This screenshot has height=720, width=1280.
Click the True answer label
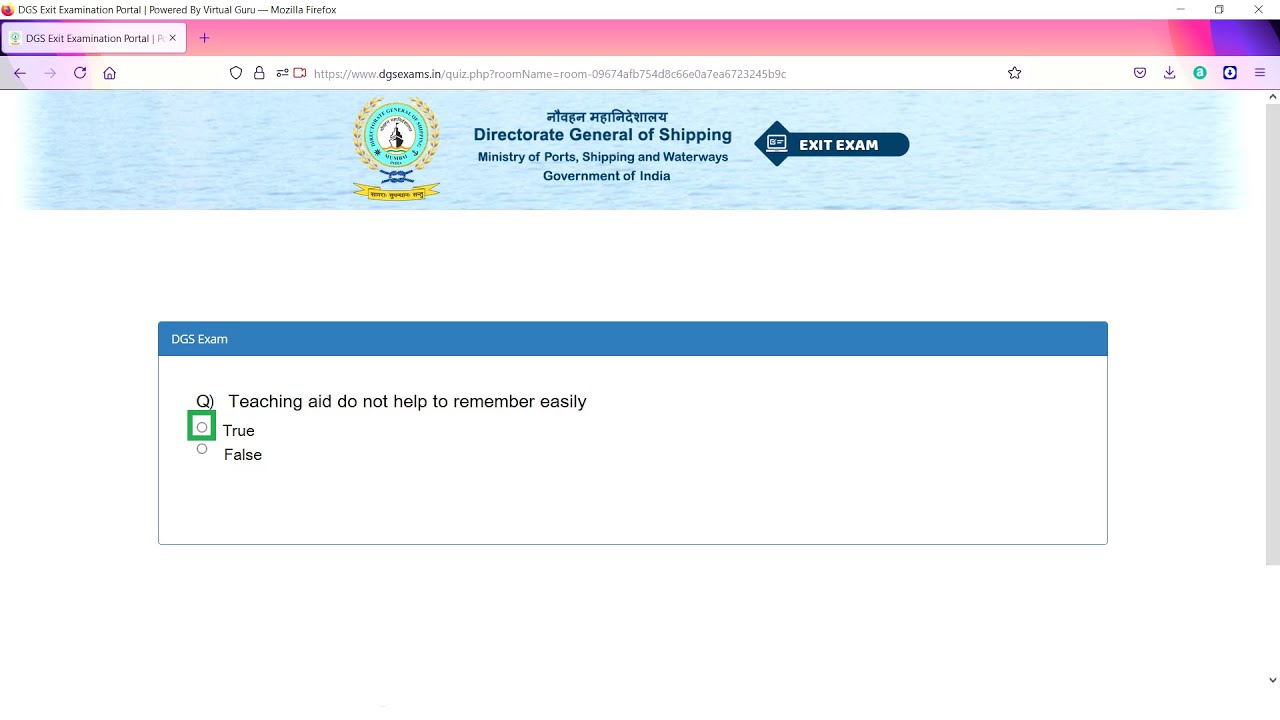[239, 431]
